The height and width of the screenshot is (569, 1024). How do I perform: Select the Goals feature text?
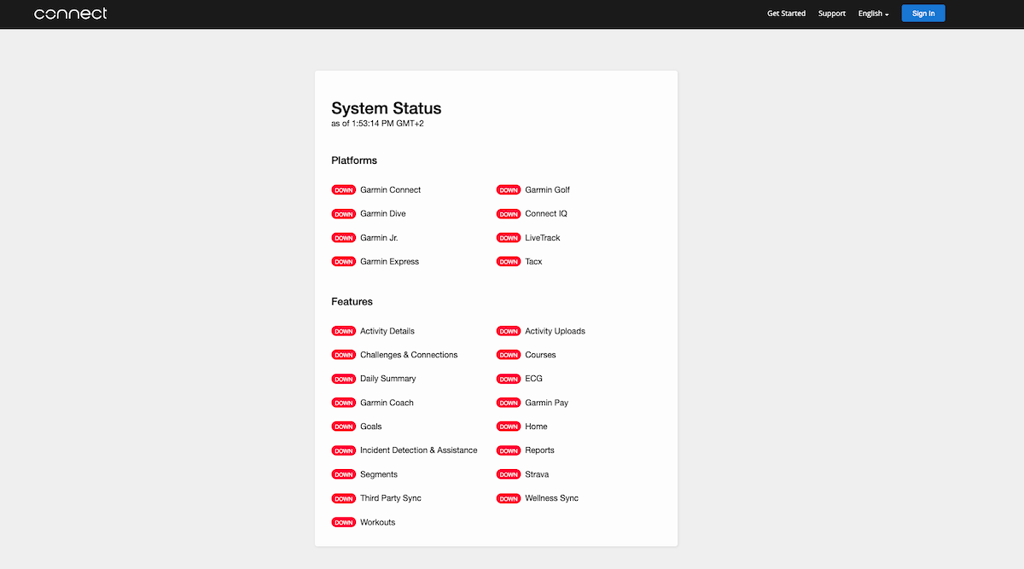(371, 427)
